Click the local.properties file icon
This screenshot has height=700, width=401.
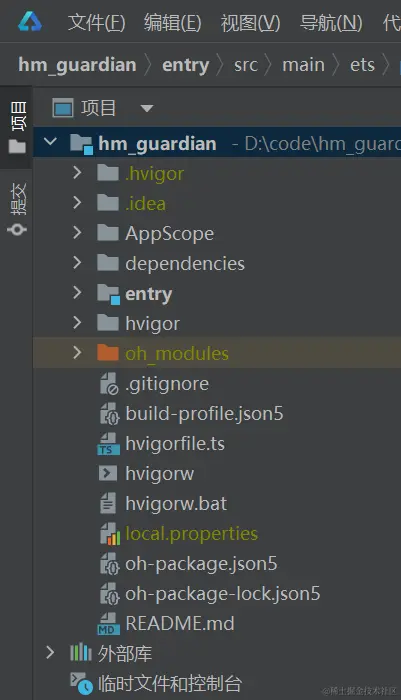coord(109,534)
